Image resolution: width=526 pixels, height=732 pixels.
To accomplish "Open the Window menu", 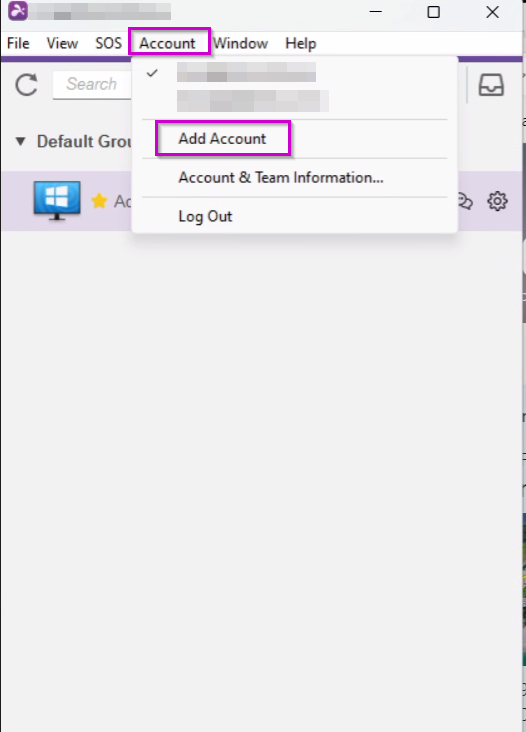I will pyautogui.click(x=240, y=43).
